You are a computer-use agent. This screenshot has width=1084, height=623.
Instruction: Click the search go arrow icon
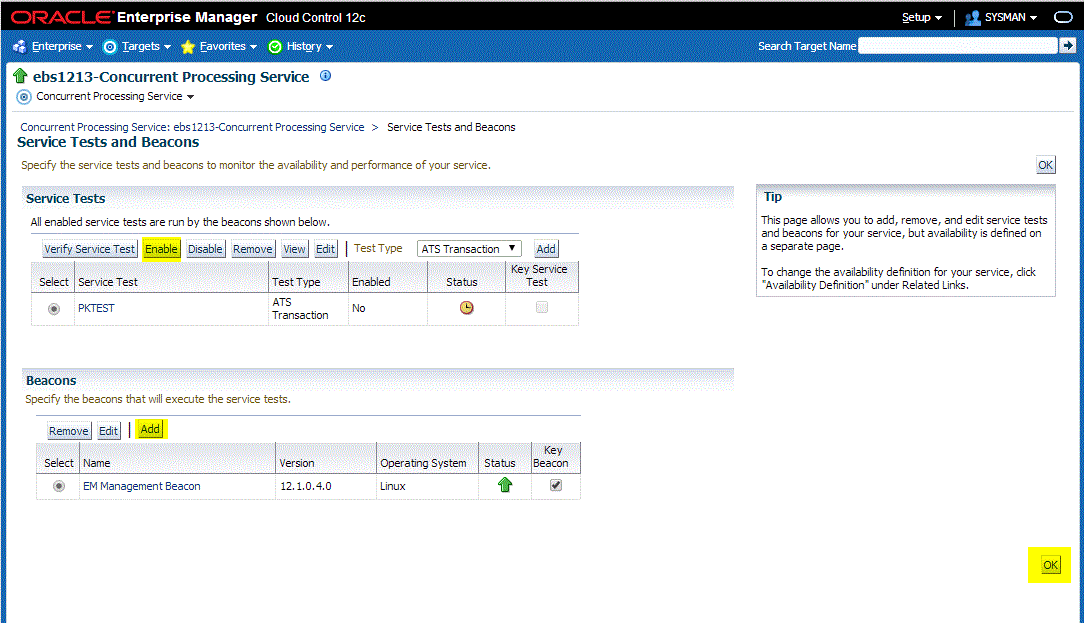(x=1068, y=46)
